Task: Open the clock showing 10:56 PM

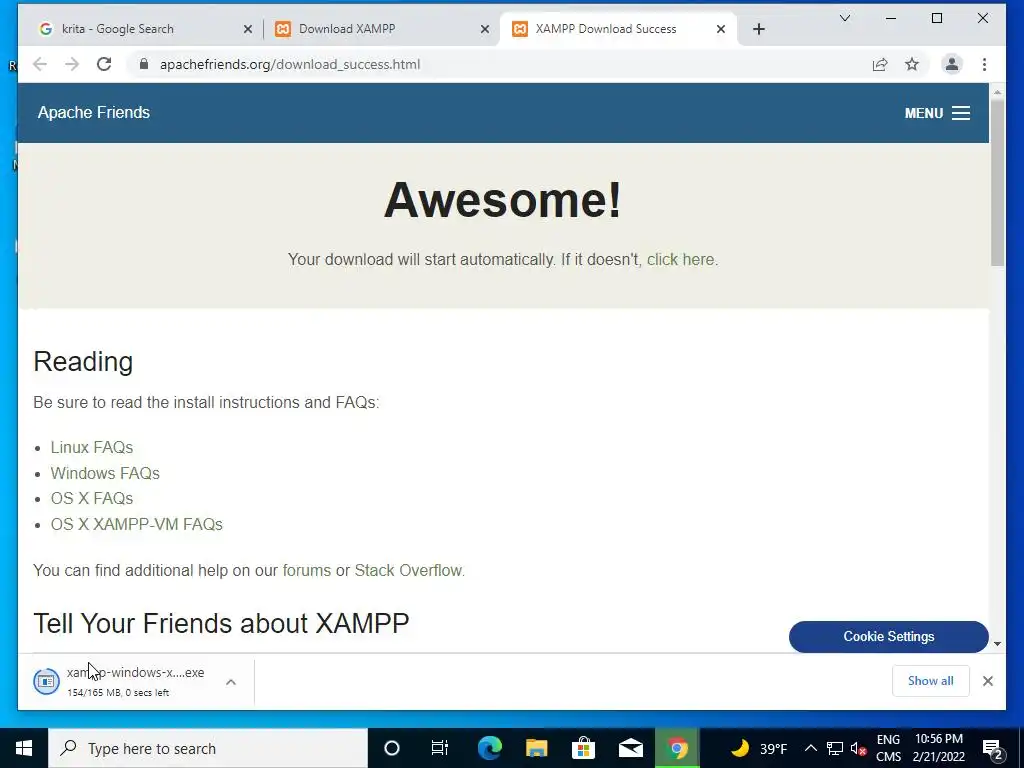Action: click(x=938, y=748)
